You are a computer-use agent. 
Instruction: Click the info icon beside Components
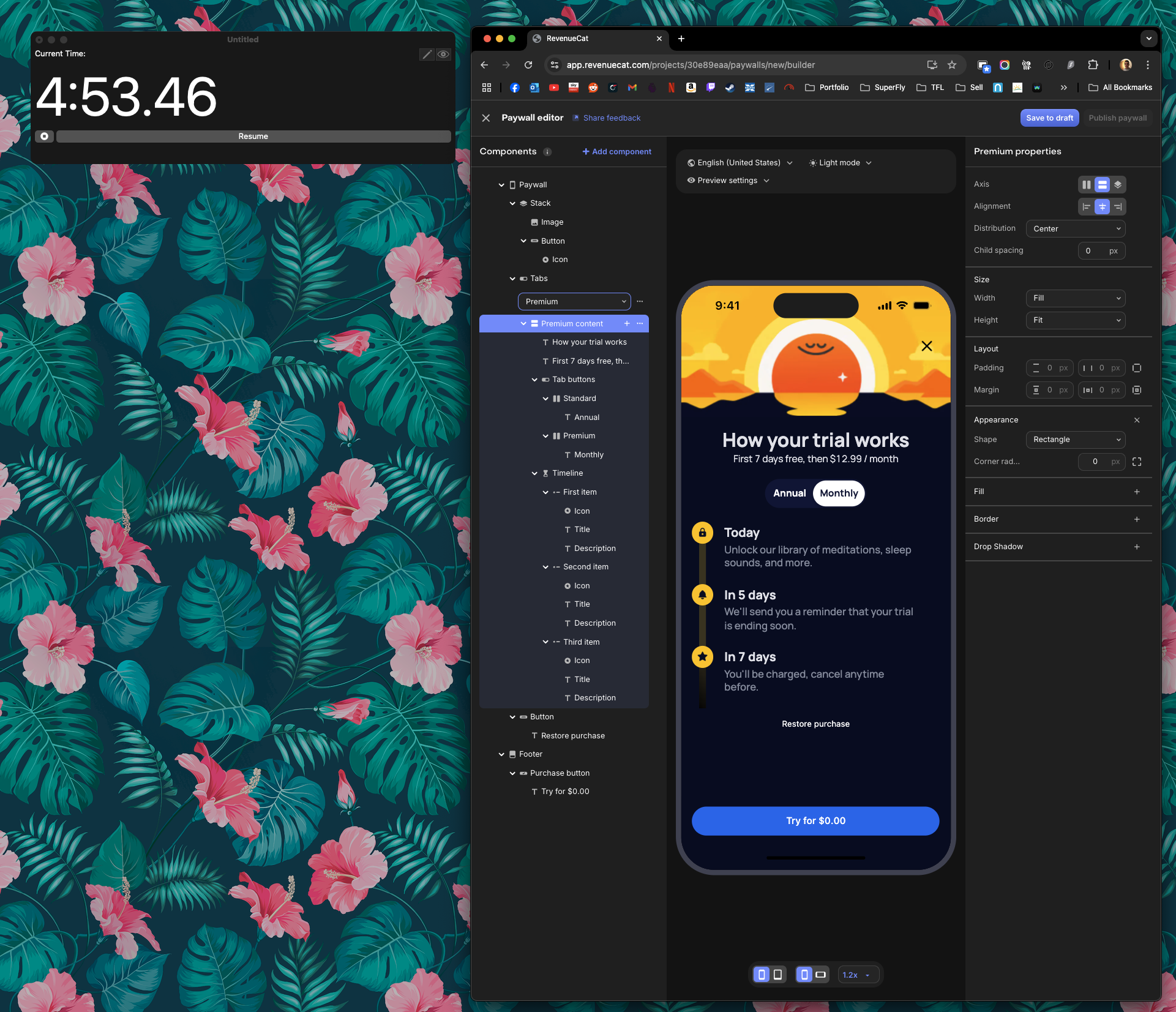coord(547,152)
